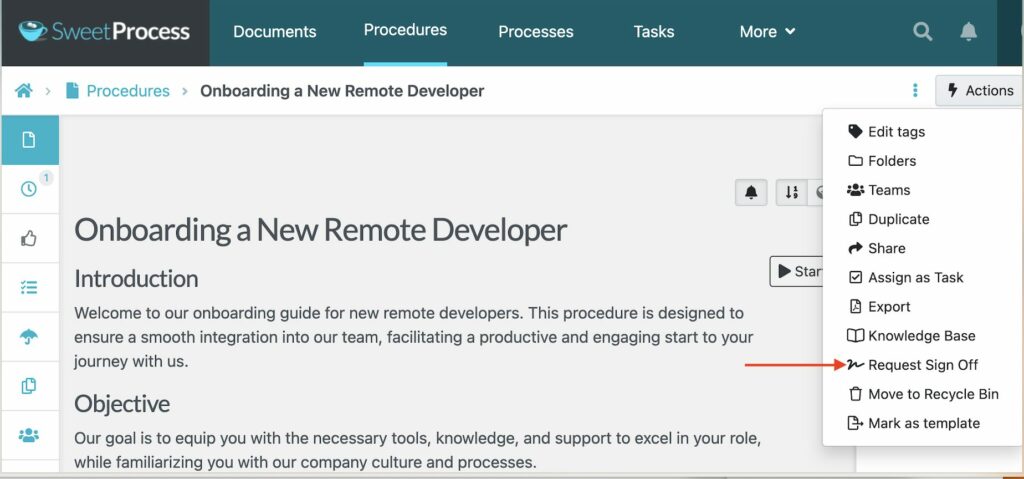The width and height of the screenshot is (1024, 479).
Task: Open the checklist tasks icon in sidebar
Action: 29,287
